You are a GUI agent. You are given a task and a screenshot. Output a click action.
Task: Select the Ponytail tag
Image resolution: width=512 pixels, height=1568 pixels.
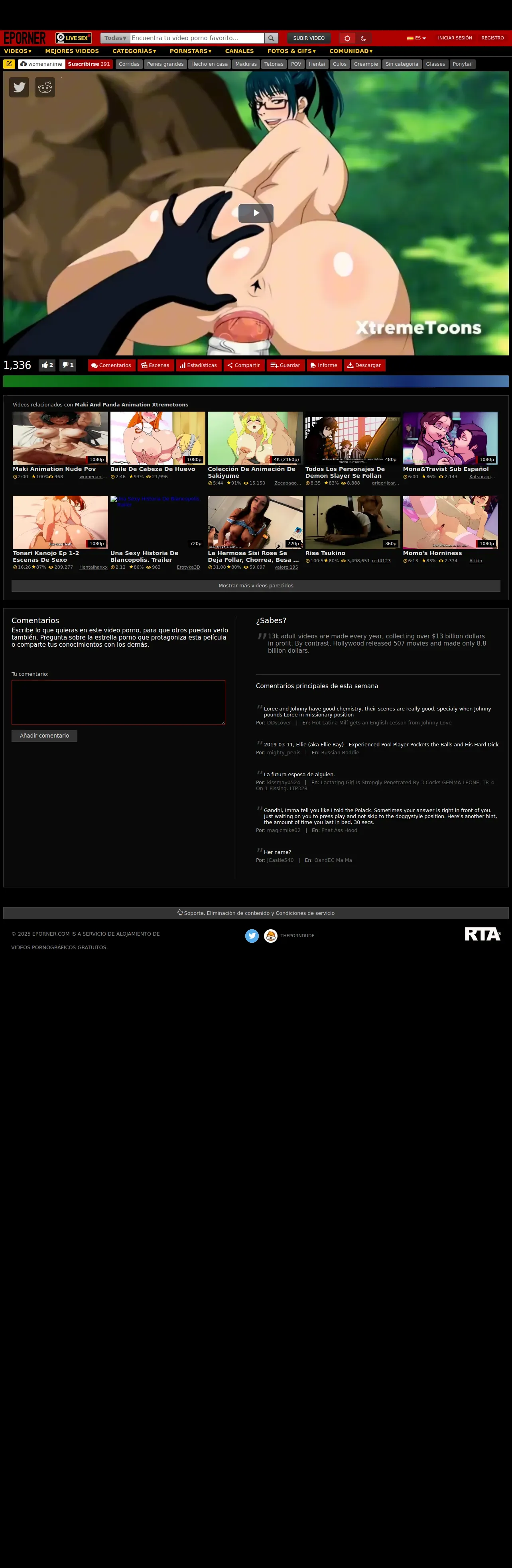[462, 64]
